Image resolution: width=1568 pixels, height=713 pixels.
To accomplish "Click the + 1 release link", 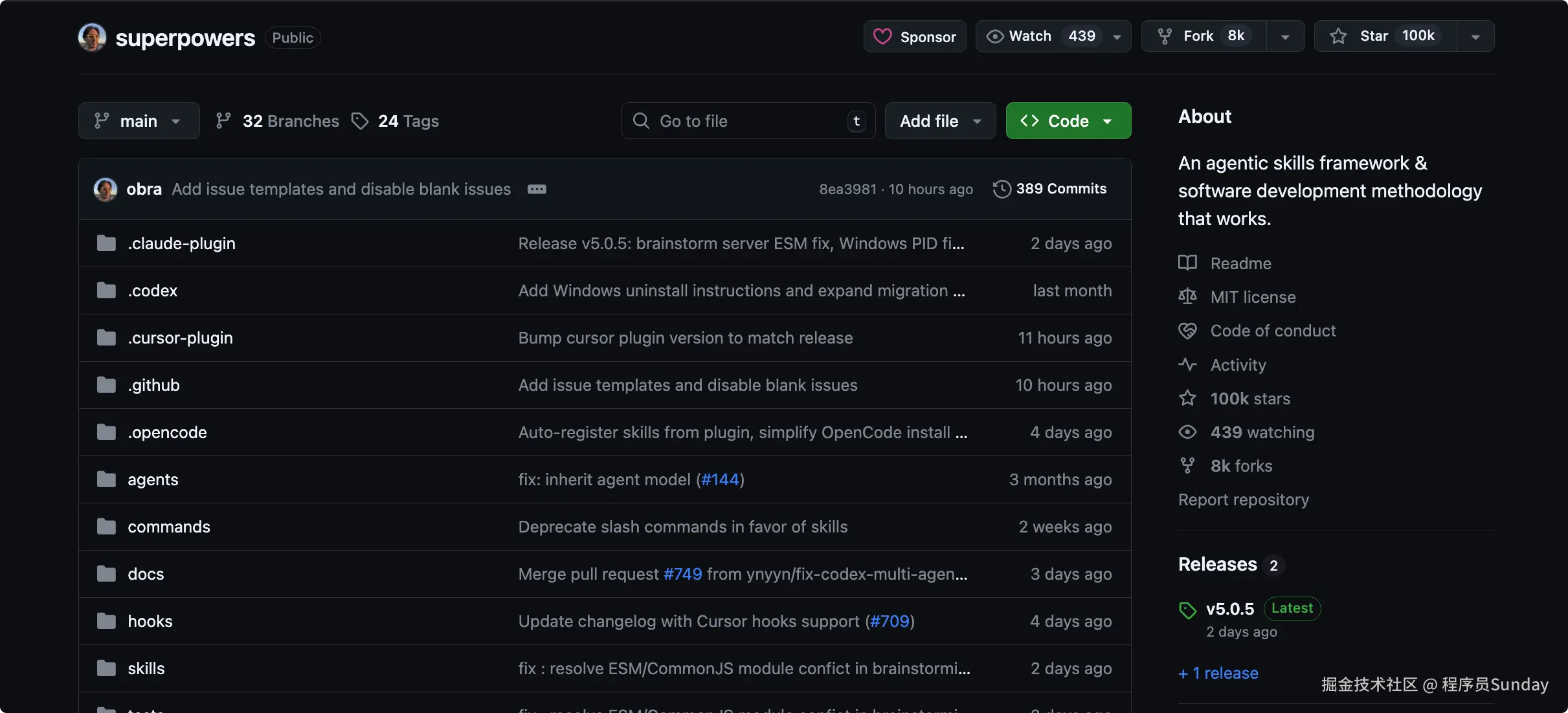I will coord(1218,673).
